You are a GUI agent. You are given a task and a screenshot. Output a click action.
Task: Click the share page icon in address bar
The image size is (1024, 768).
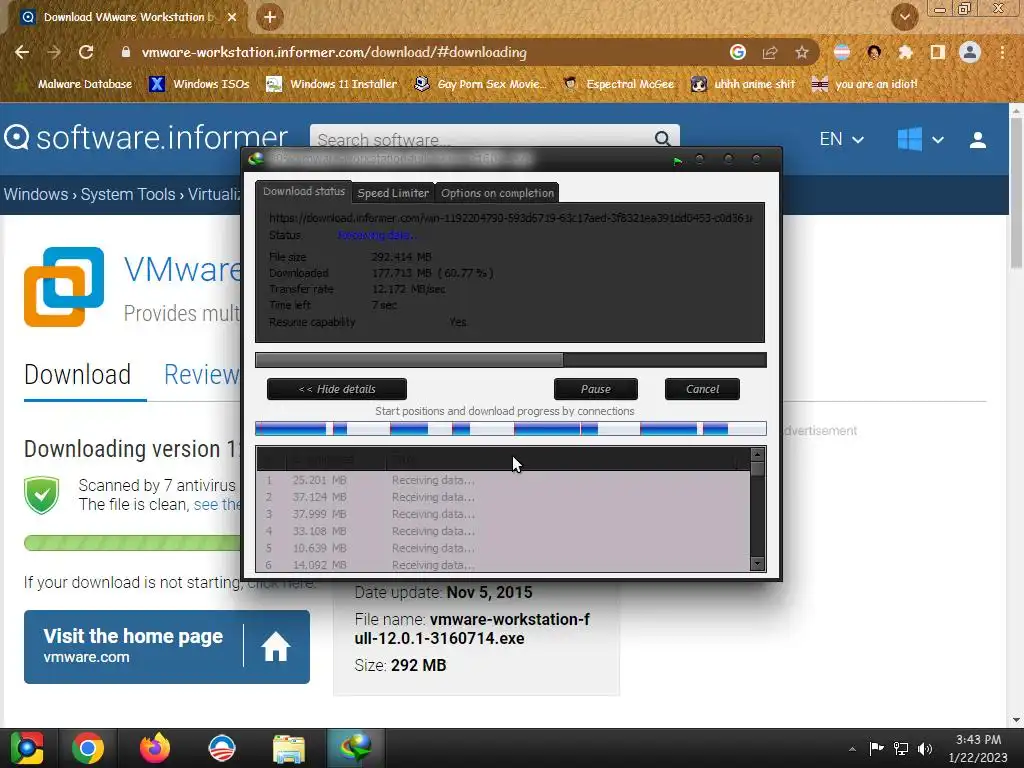point(770,52)
